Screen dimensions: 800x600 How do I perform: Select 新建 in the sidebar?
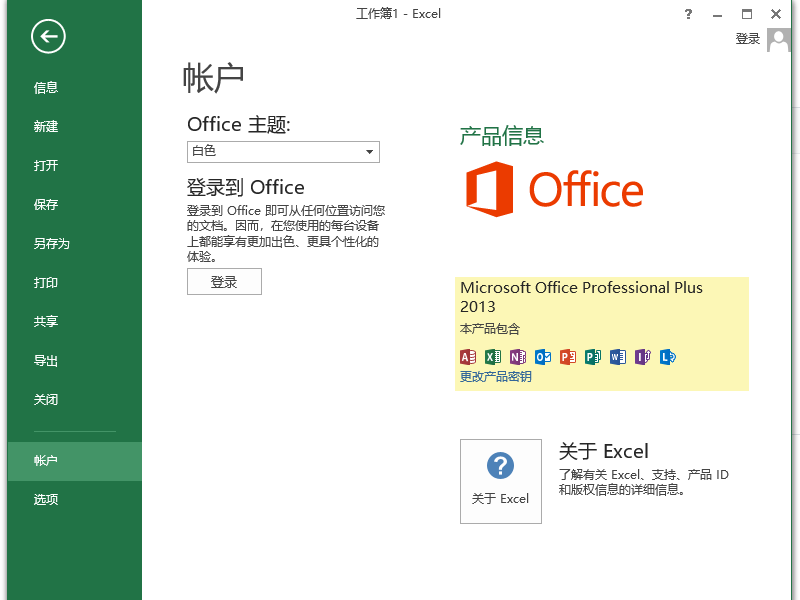(x=74, y=127)
